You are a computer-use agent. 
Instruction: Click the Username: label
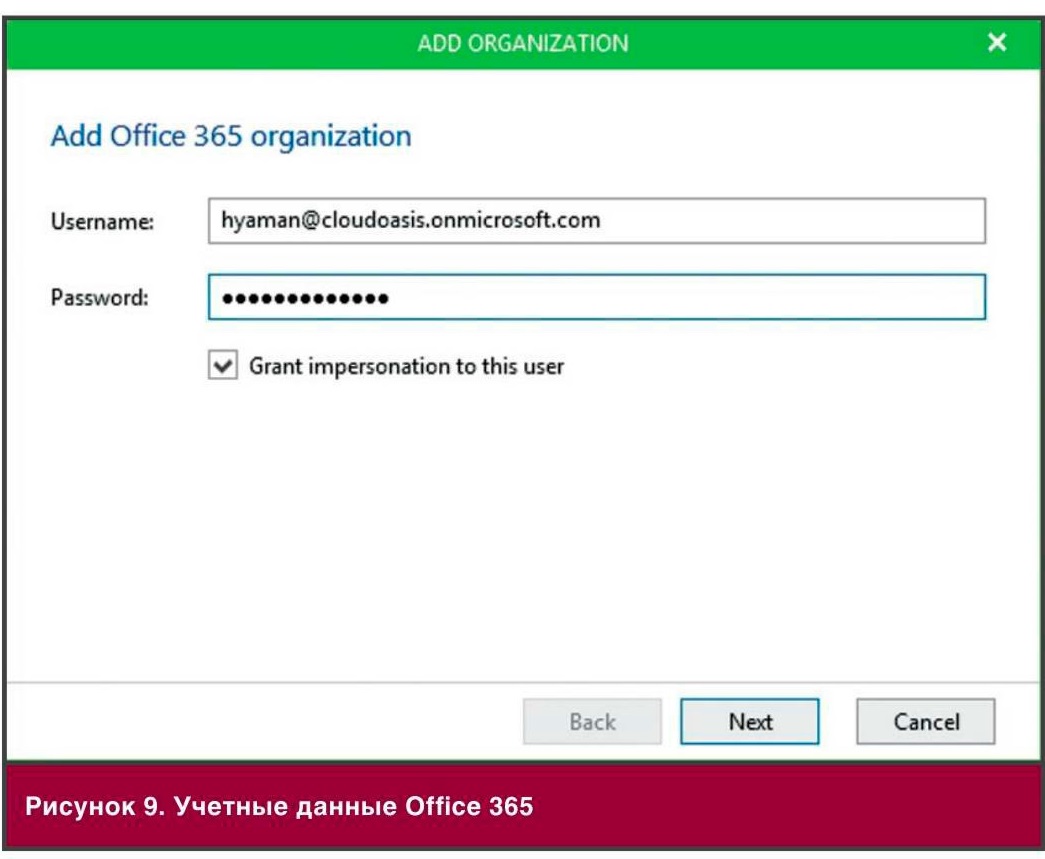(103, 221)
